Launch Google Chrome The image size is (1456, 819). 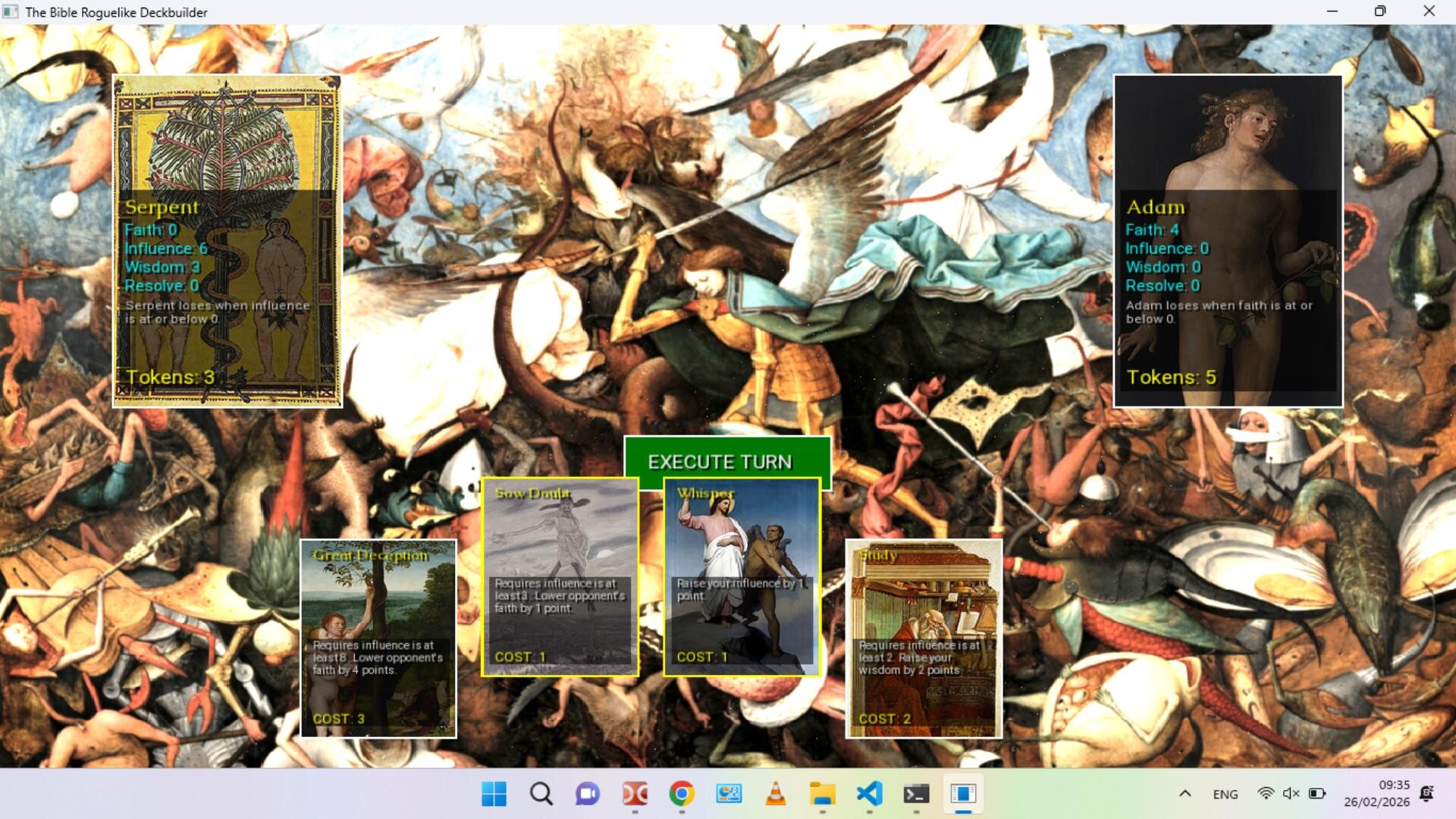[682, 795]
